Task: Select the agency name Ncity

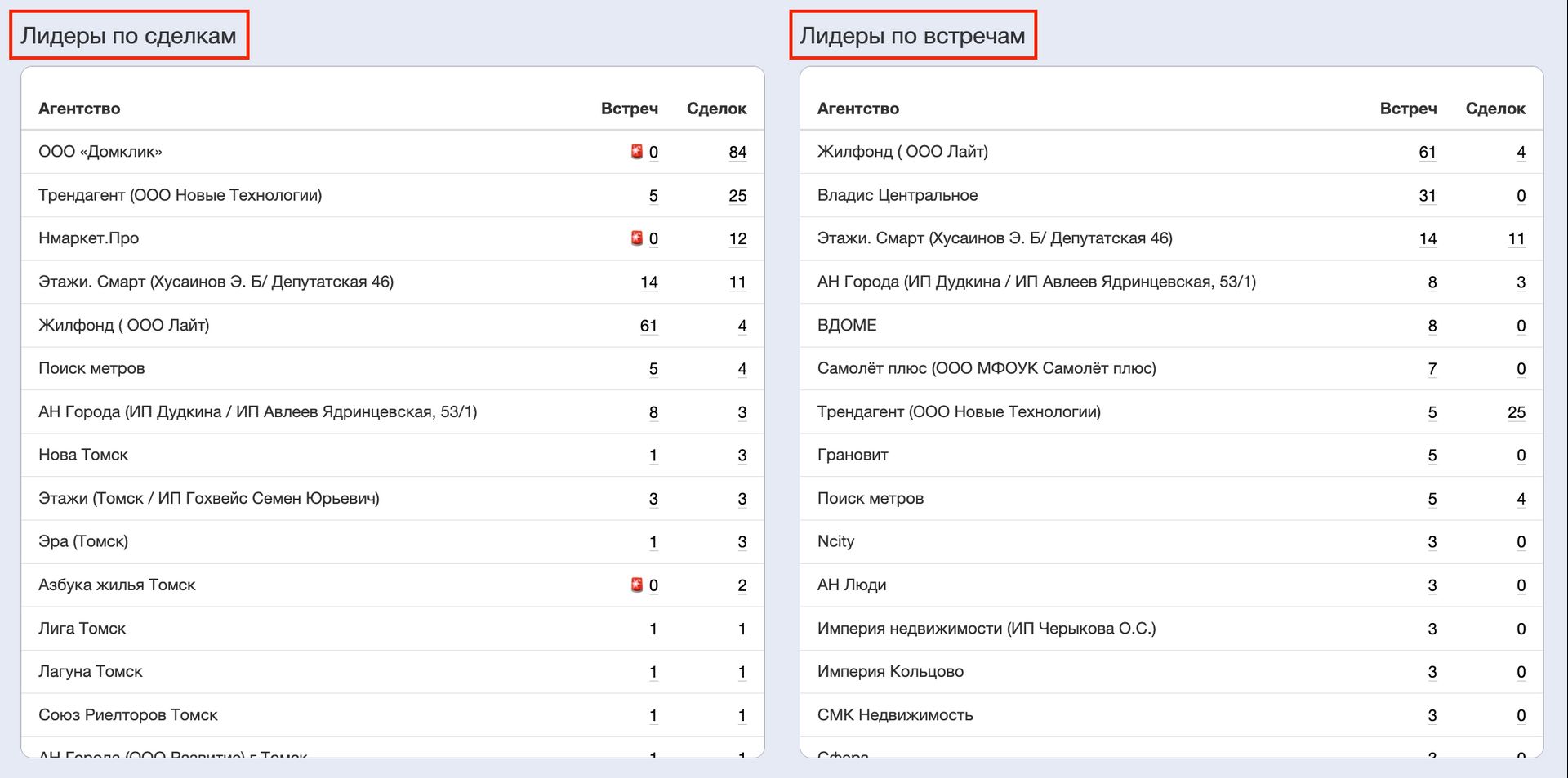Action: pyautogui.click(x=835, y=541)
